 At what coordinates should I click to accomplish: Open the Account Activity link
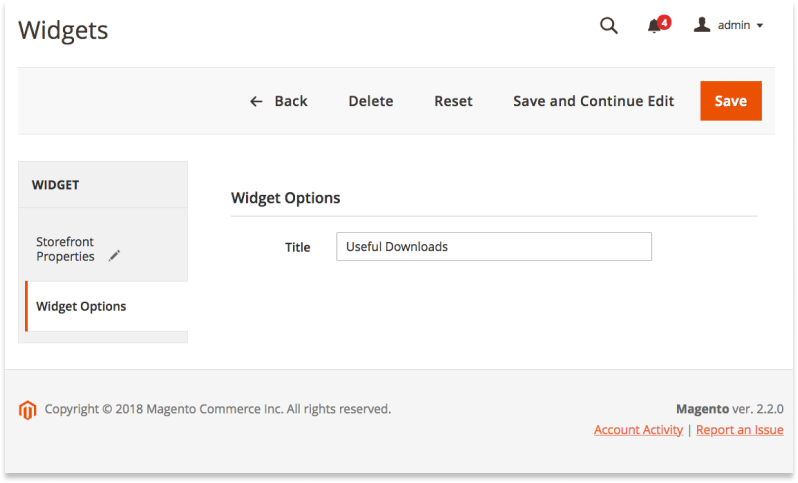(638, 430)
